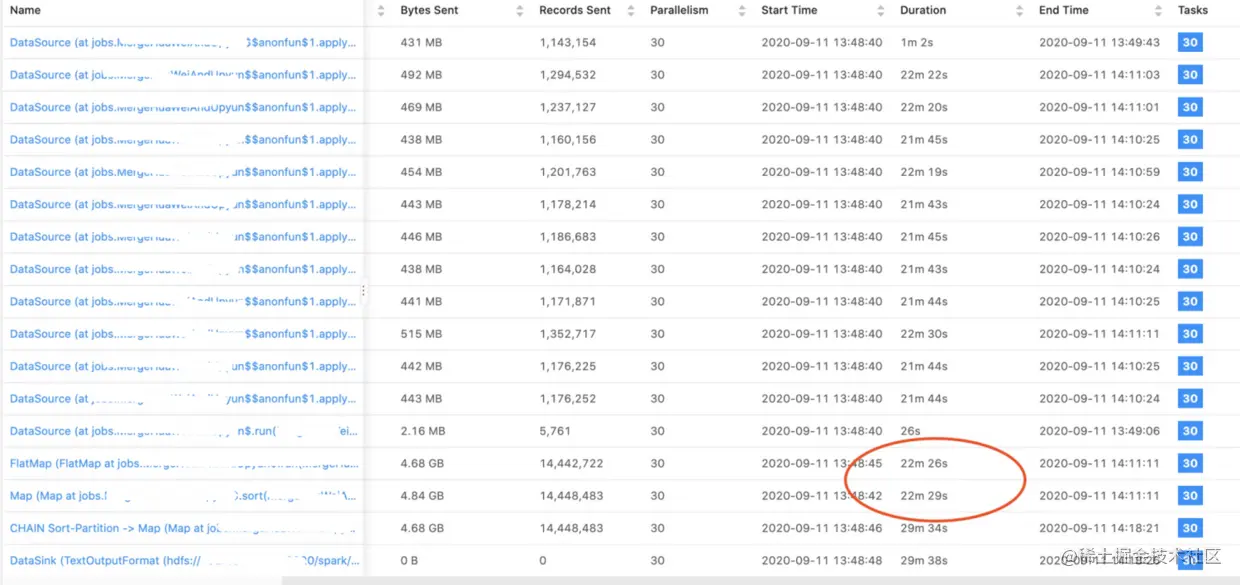Select the 1m 2s duration cell
Screen dimensions: 1240x585
coord(919,43)
